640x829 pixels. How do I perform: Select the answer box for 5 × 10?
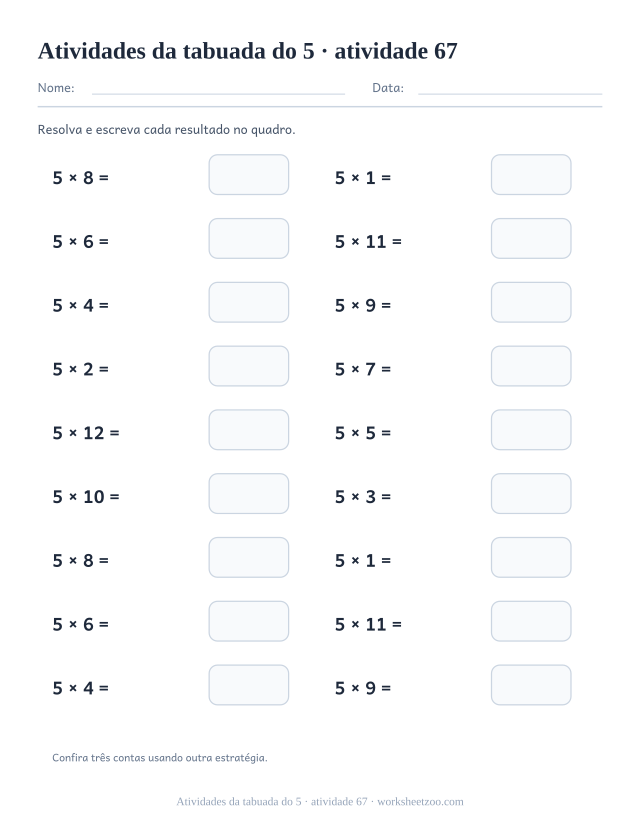pyautogui.click(x=248, y=494)
